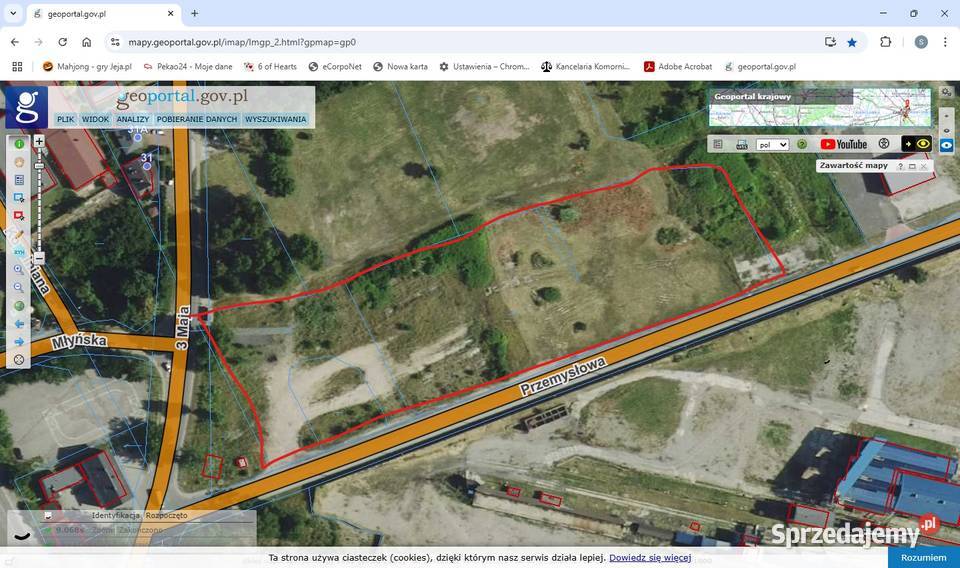The image size is (960, 568).
Task: Click the geoportal 'g' logo
Action: [x=26, y=106]
